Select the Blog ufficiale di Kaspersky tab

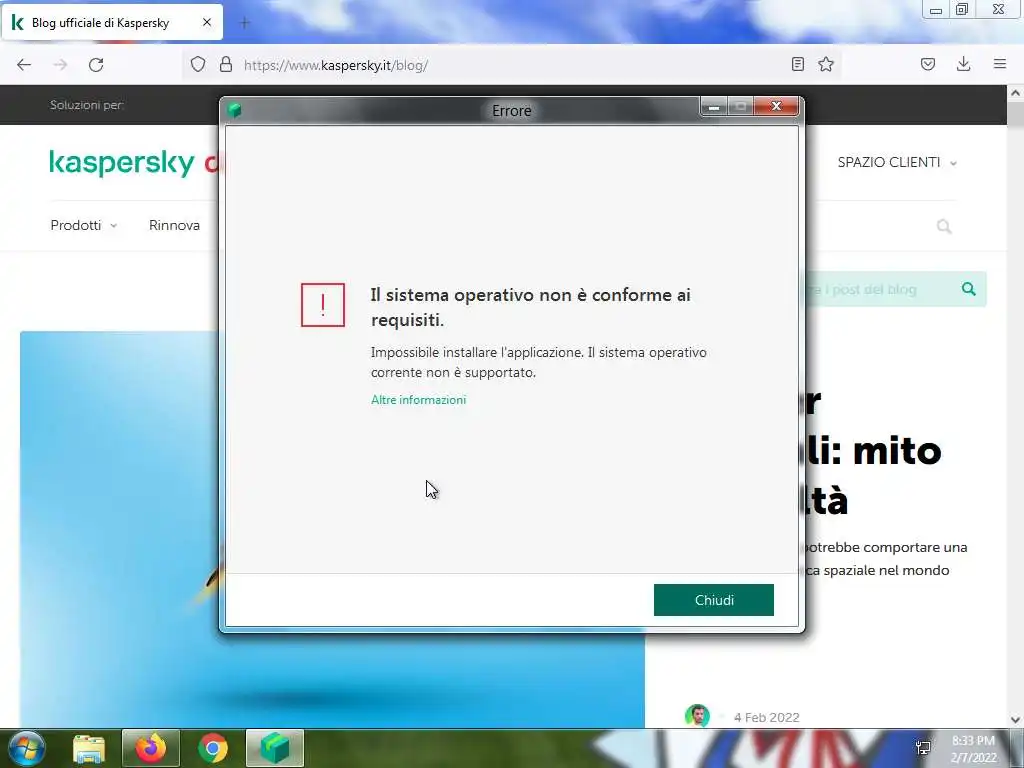tap(112, 22)
